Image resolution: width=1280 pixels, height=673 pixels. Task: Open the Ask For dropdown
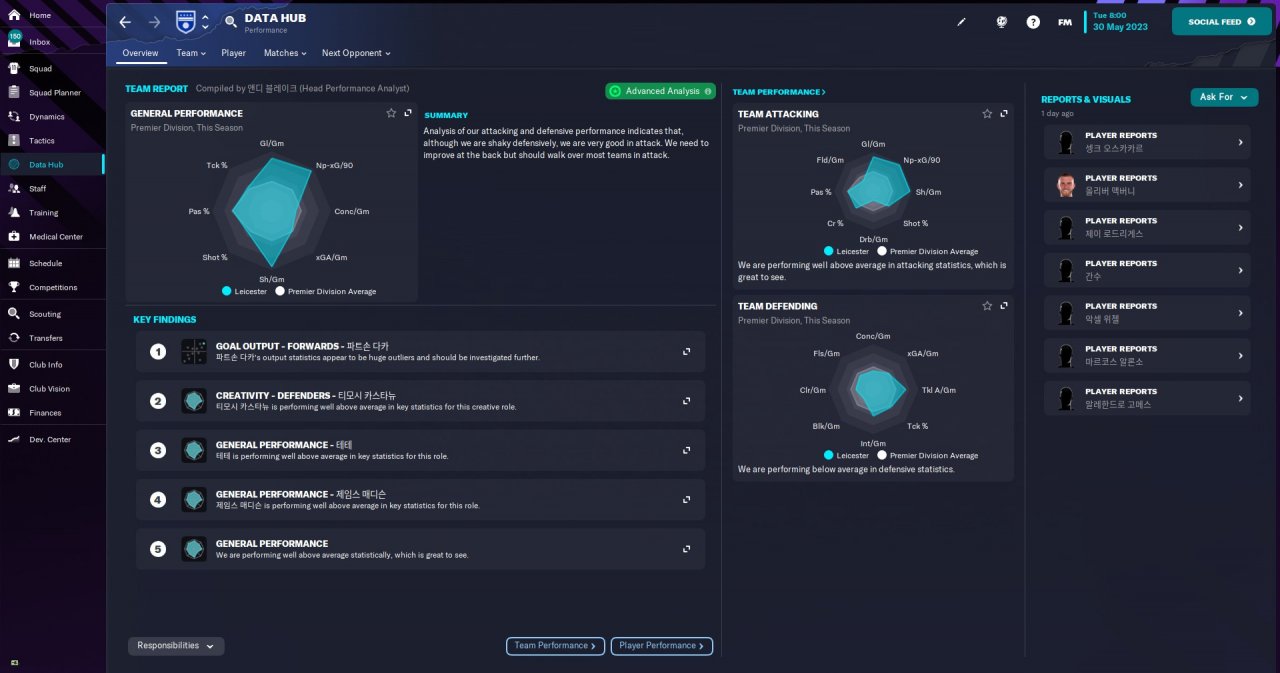(1224, 97)
